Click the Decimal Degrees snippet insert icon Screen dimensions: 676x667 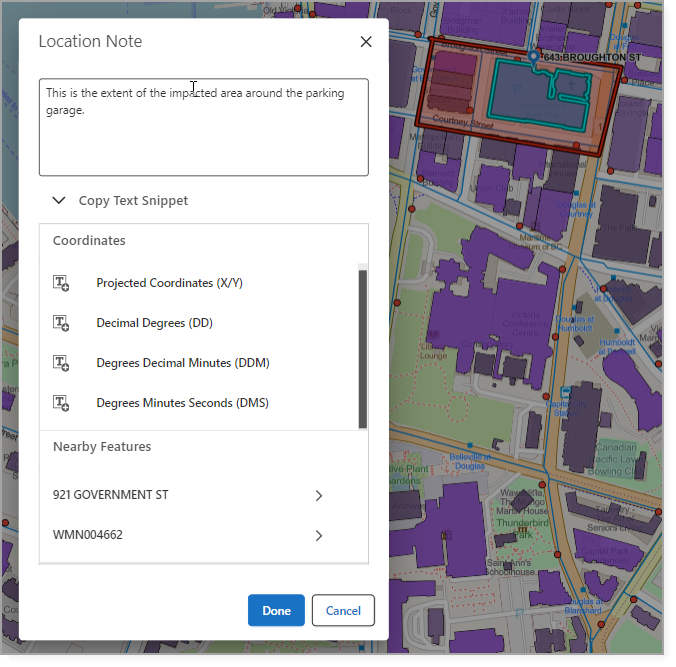coord(61,323)
